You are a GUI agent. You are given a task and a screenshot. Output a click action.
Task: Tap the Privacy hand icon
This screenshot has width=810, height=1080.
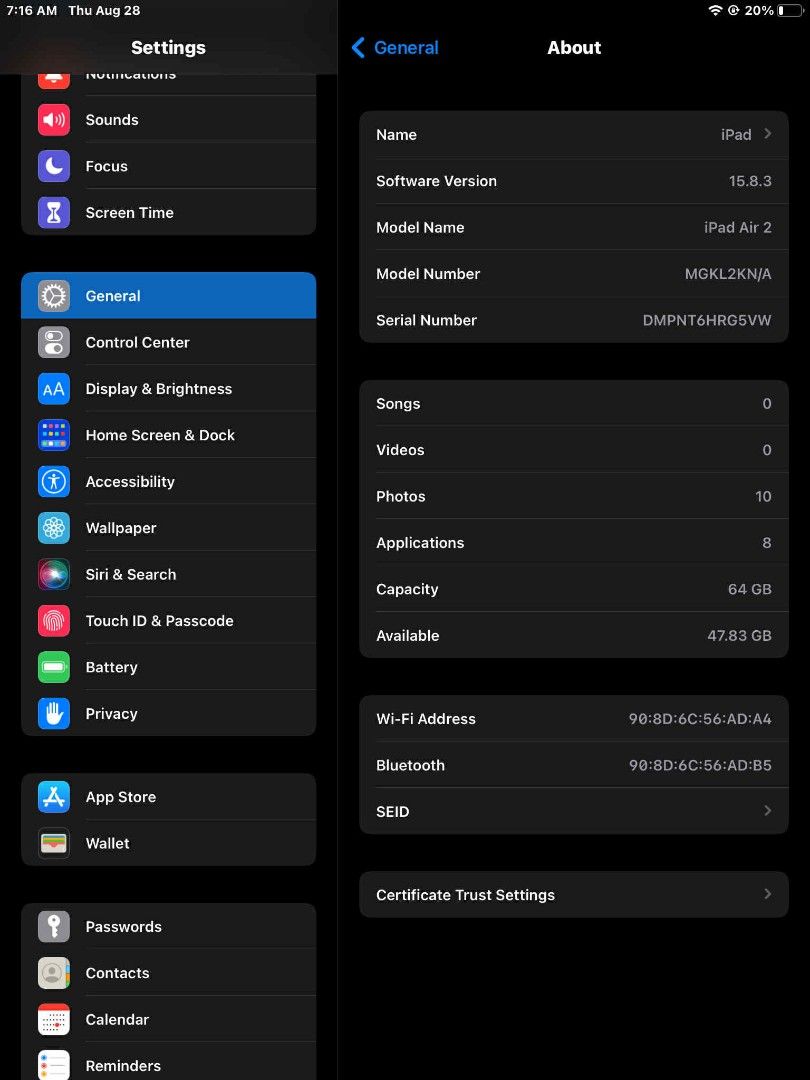tap(54, 714)
